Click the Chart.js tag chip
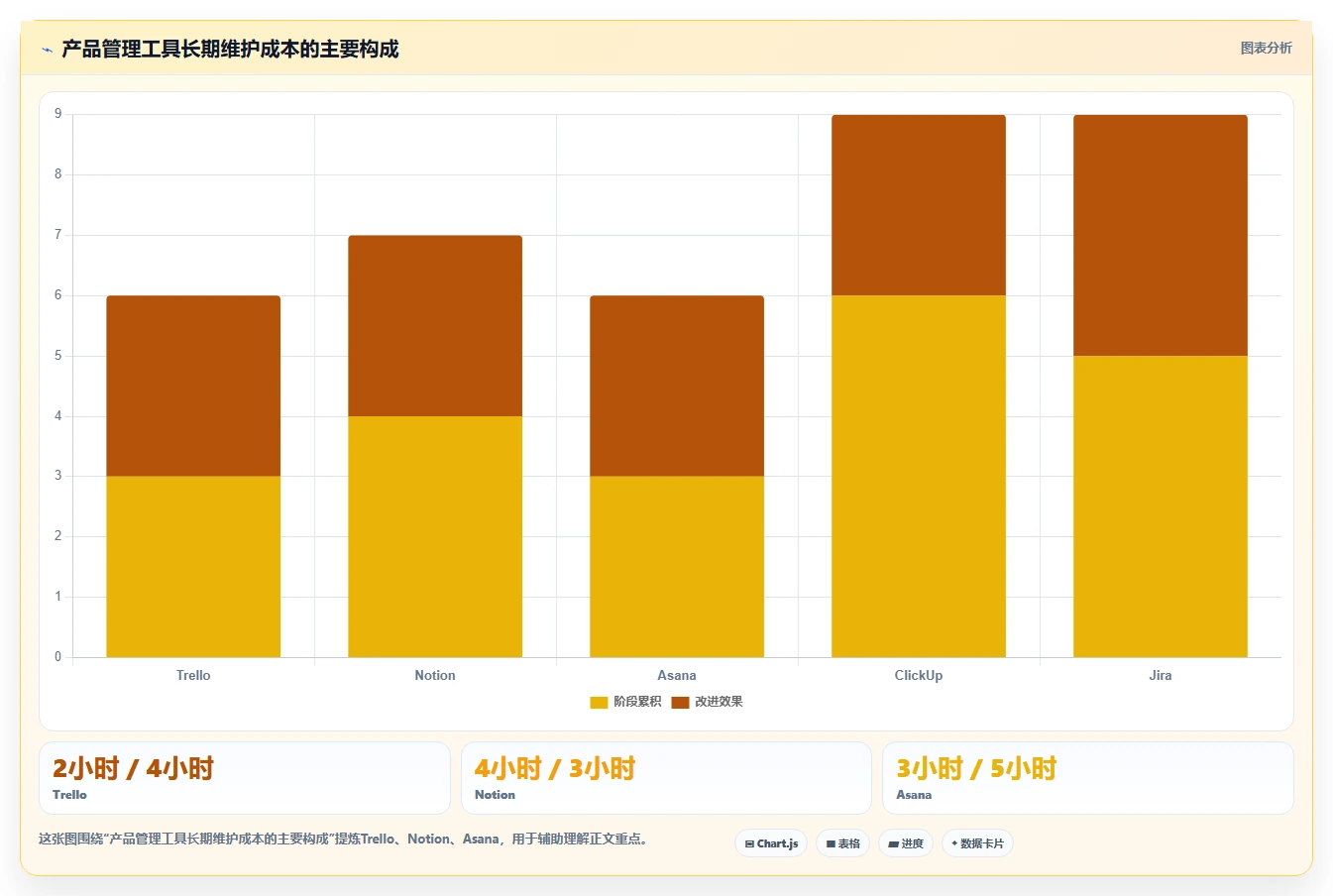 771,843
